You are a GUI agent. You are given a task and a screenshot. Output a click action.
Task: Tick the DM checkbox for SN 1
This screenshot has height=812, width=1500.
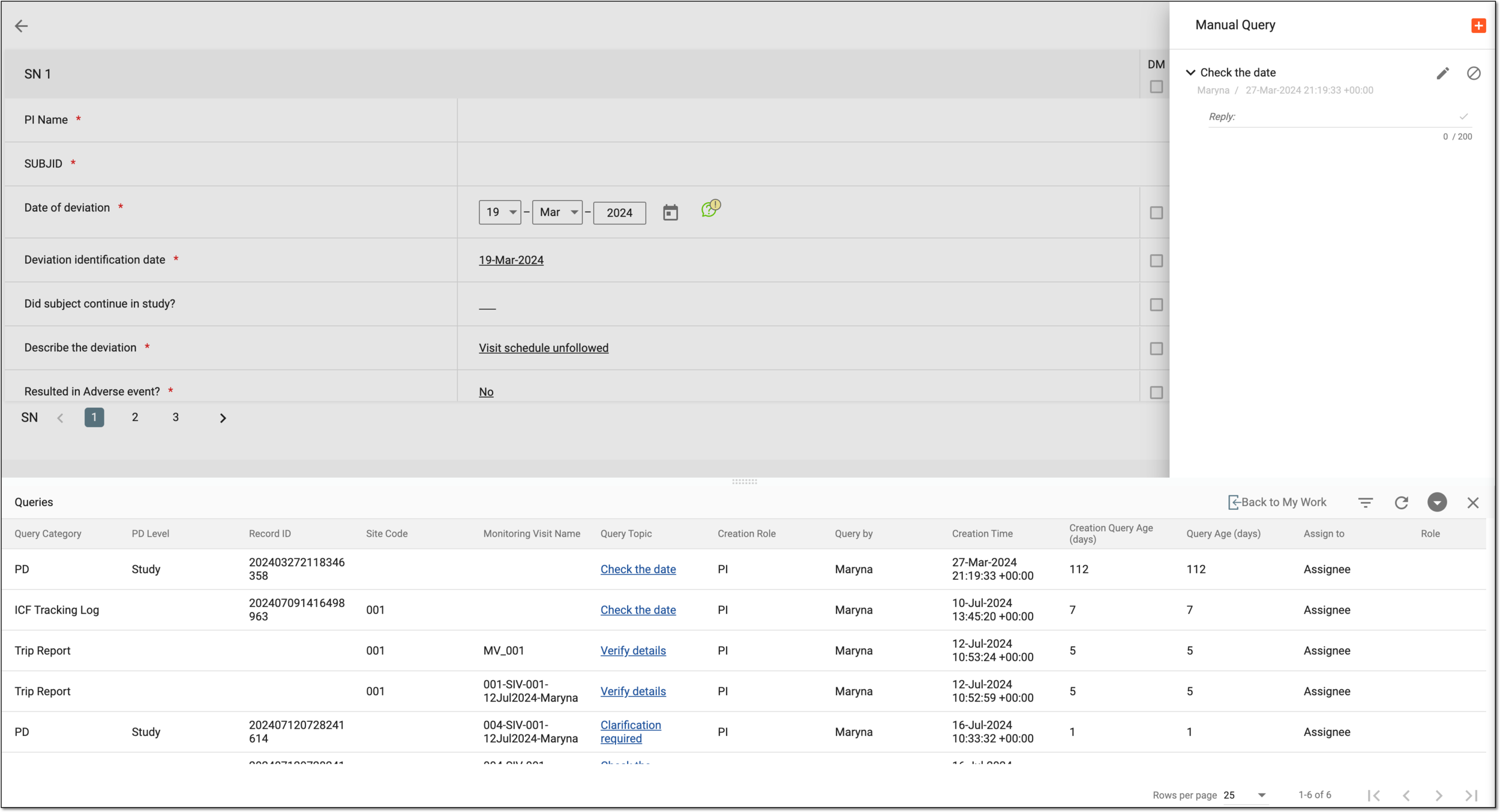point(1156,87)
